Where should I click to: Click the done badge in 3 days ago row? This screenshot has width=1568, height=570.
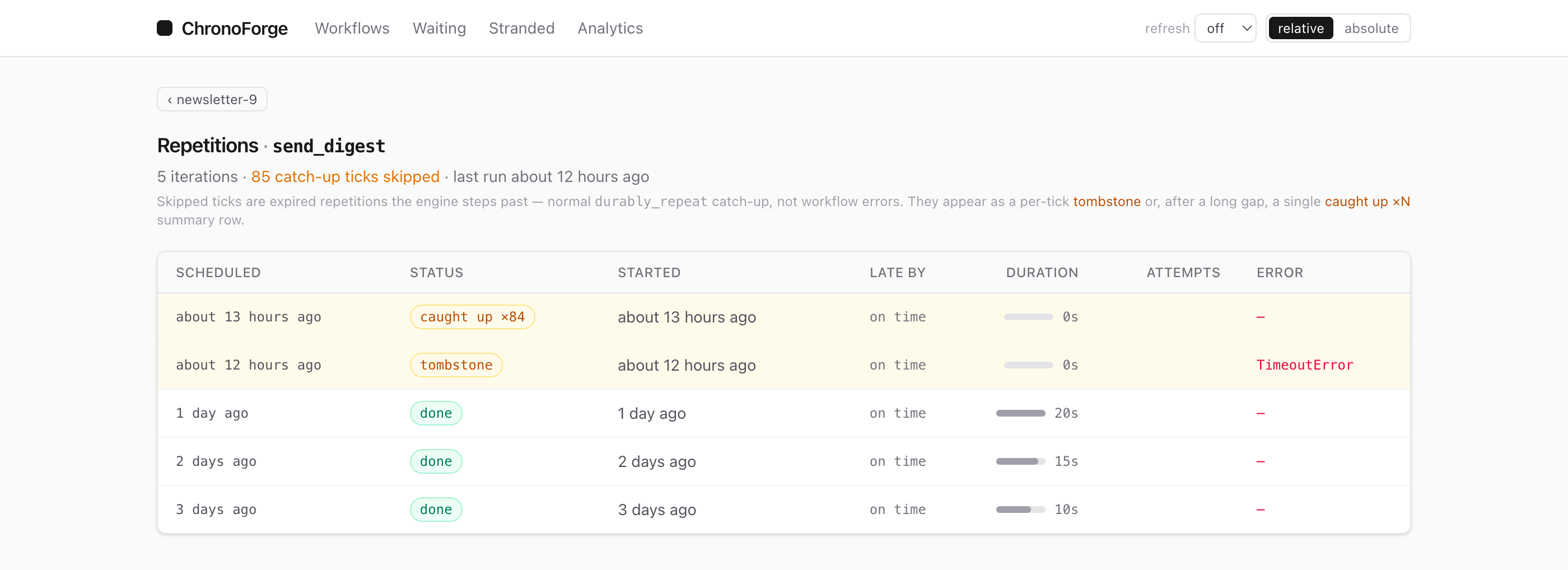click(x=436, y=509)
